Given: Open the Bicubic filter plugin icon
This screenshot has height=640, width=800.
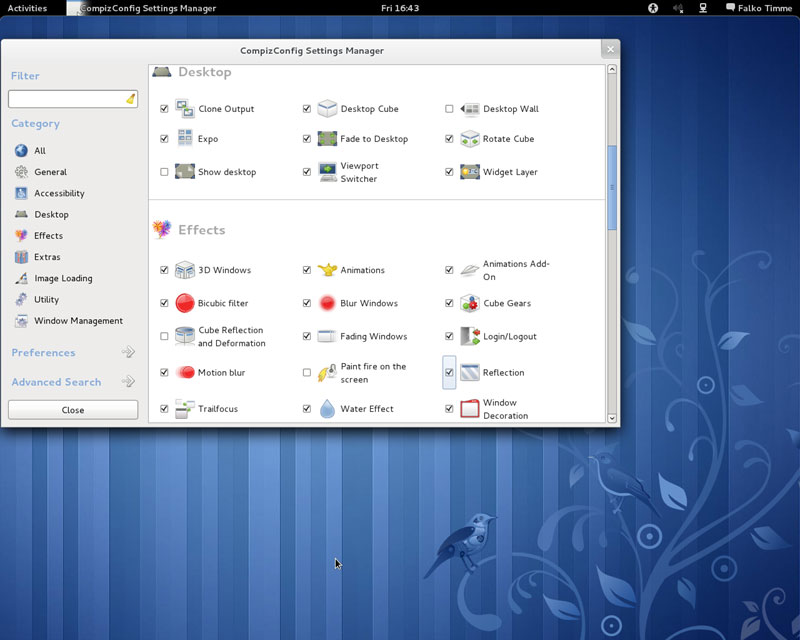Looking at the screenshot, I should pyautogui.click(x=185, y=303).
